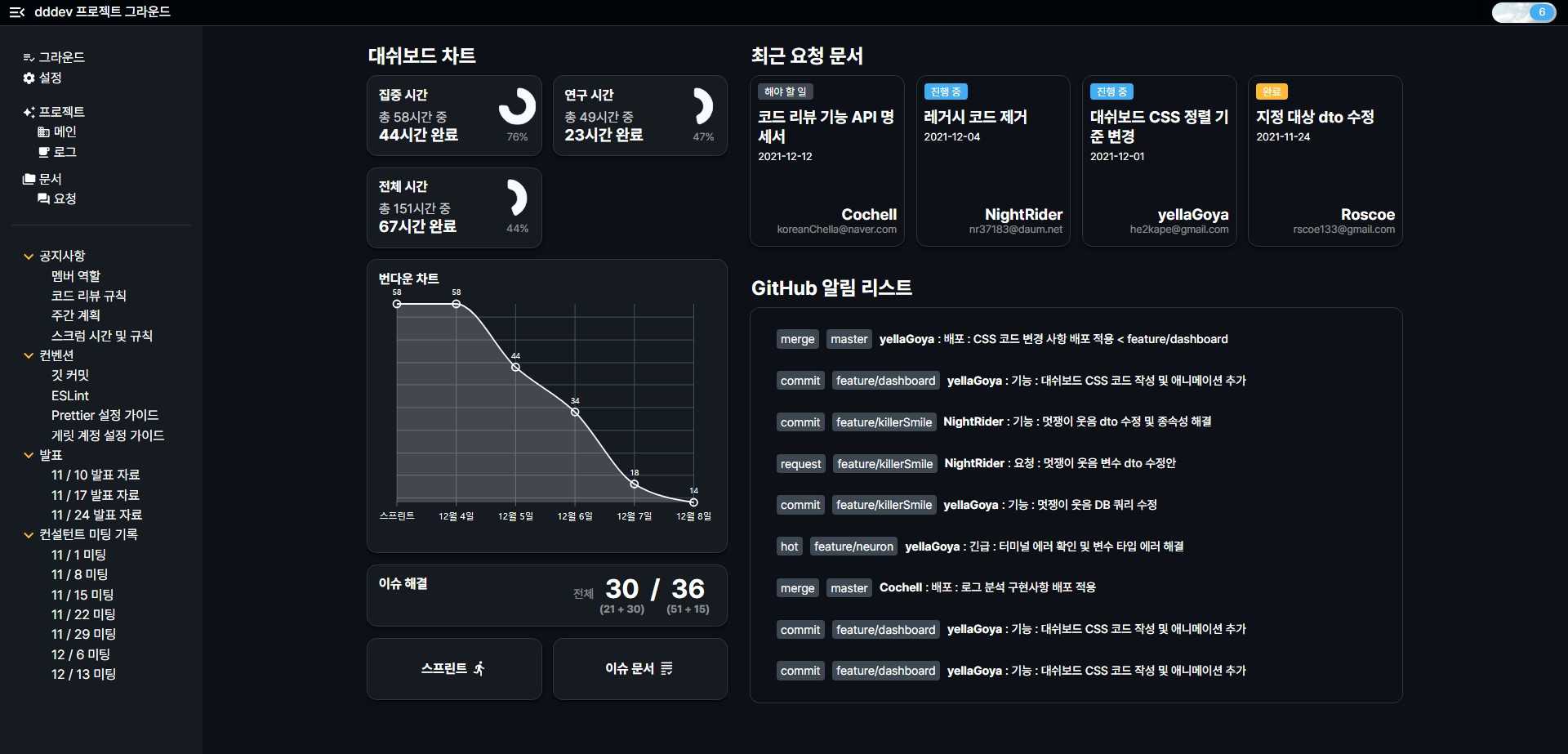
Task: Collapse the 컨벤션 tree section
Action: [29, 356]
